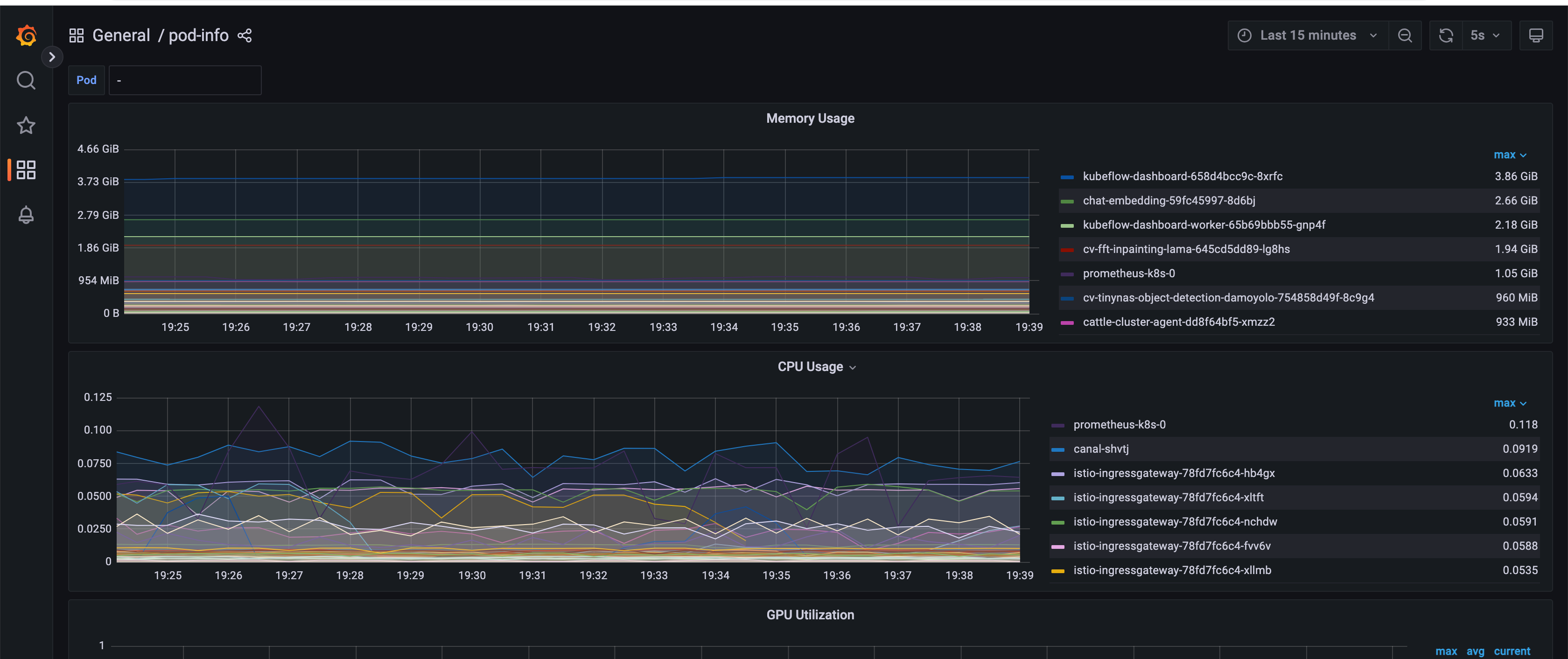Toggle the kubeflow-dashboard-658d4bcc9c-8xrfc series in legend
1568x659 pixels.
pos(1182,176)
